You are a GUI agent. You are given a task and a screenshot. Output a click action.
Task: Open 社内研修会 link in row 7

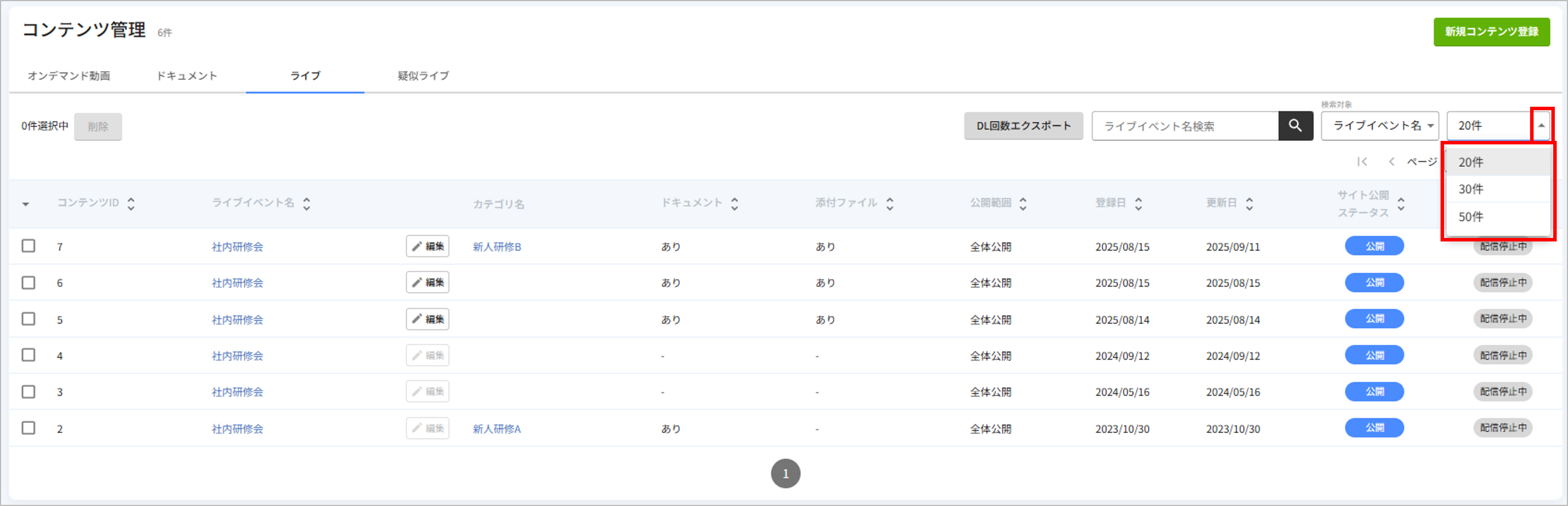pos(237,247)
